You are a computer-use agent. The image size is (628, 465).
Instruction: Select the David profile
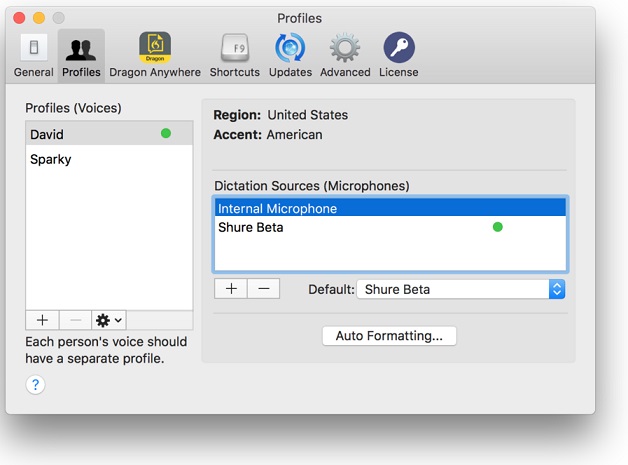tap(109, 134)
